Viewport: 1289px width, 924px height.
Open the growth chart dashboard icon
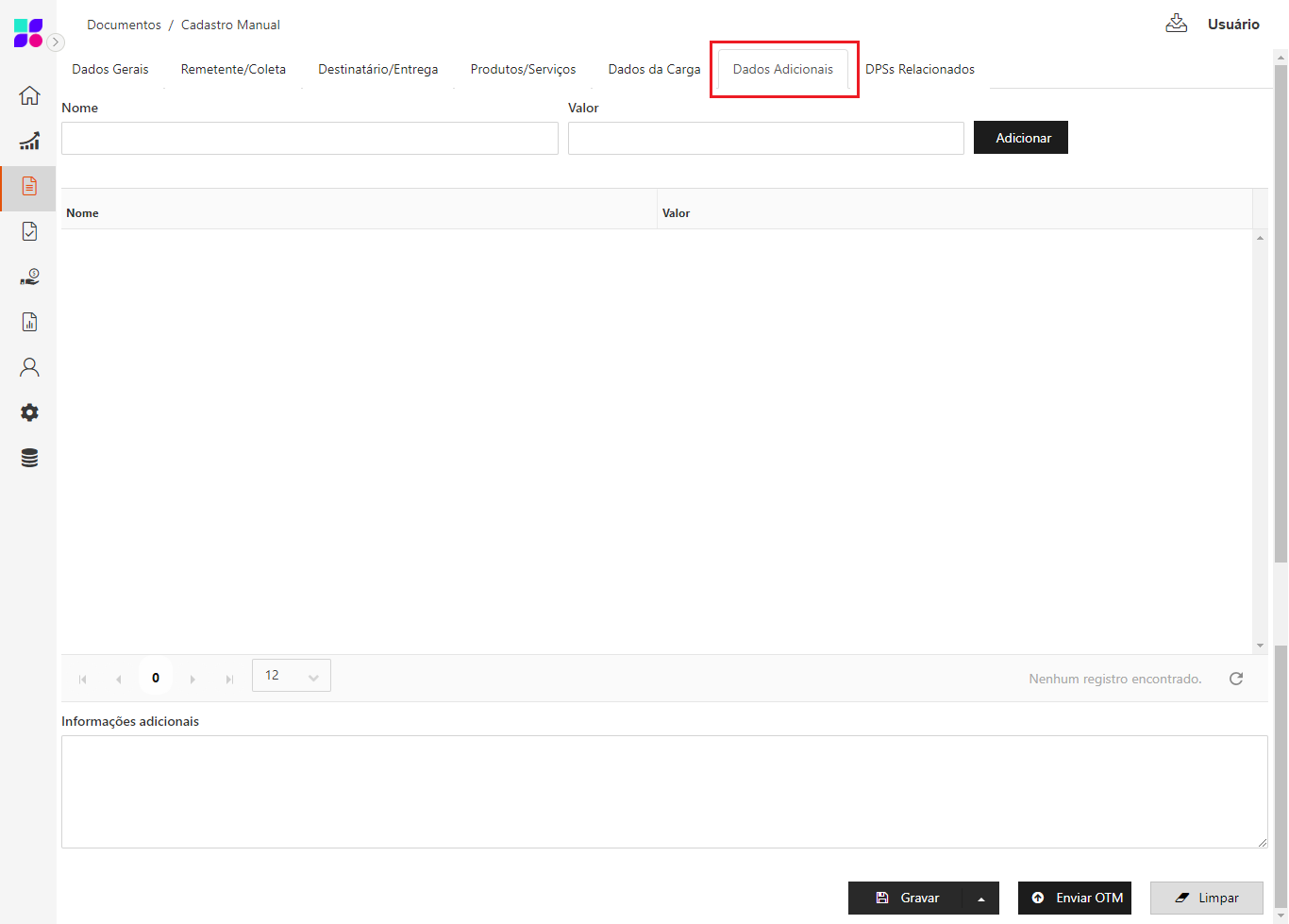point(29,141)
